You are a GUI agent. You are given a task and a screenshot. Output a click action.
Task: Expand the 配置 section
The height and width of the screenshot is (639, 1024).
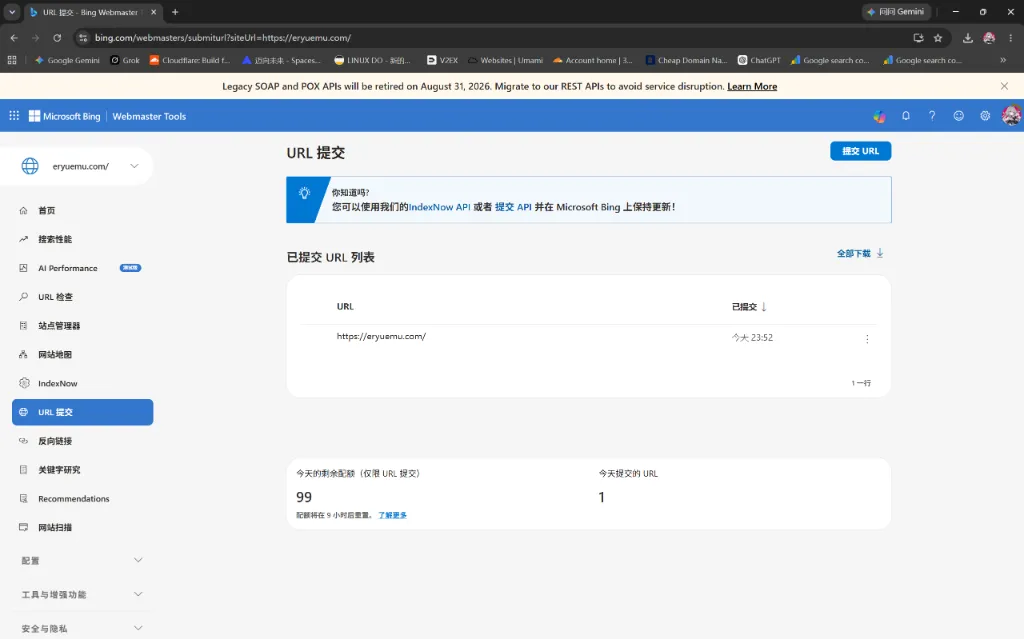pos(82,561)
